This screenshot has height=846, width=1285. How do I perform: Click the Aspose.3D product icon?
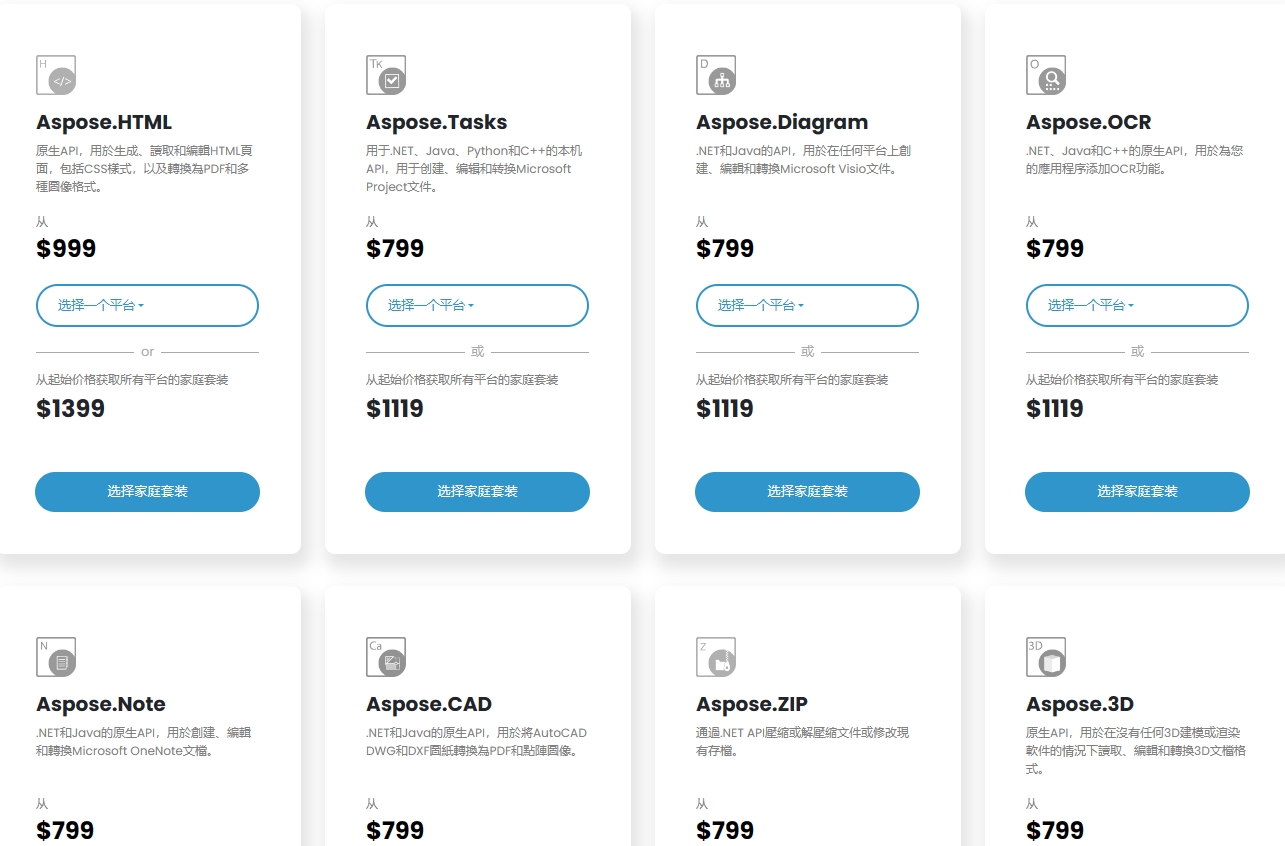point(1046,657)
